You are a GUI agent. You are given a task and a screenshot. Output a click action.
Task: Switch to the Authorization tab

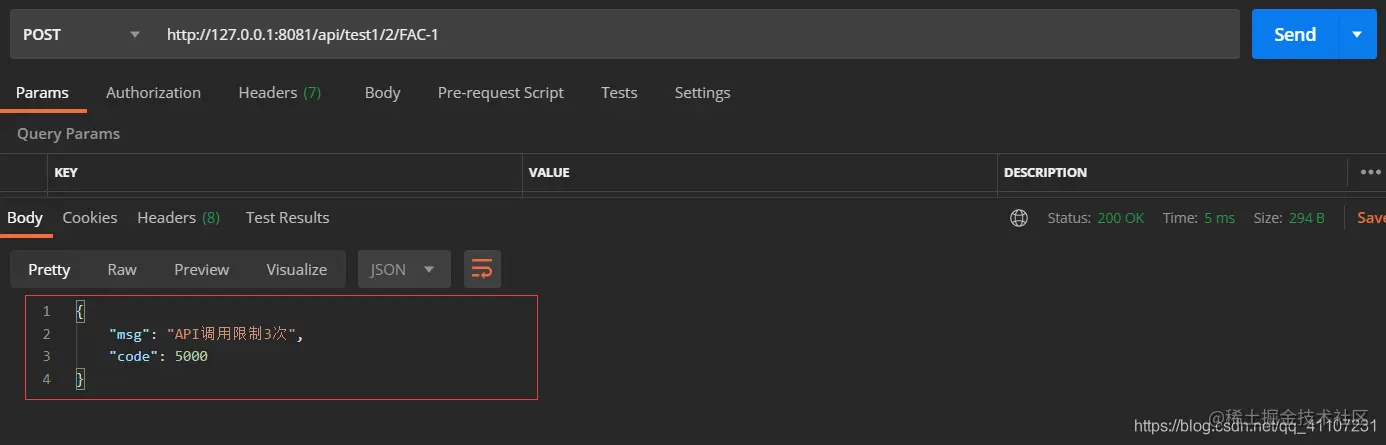click(153, 92)
